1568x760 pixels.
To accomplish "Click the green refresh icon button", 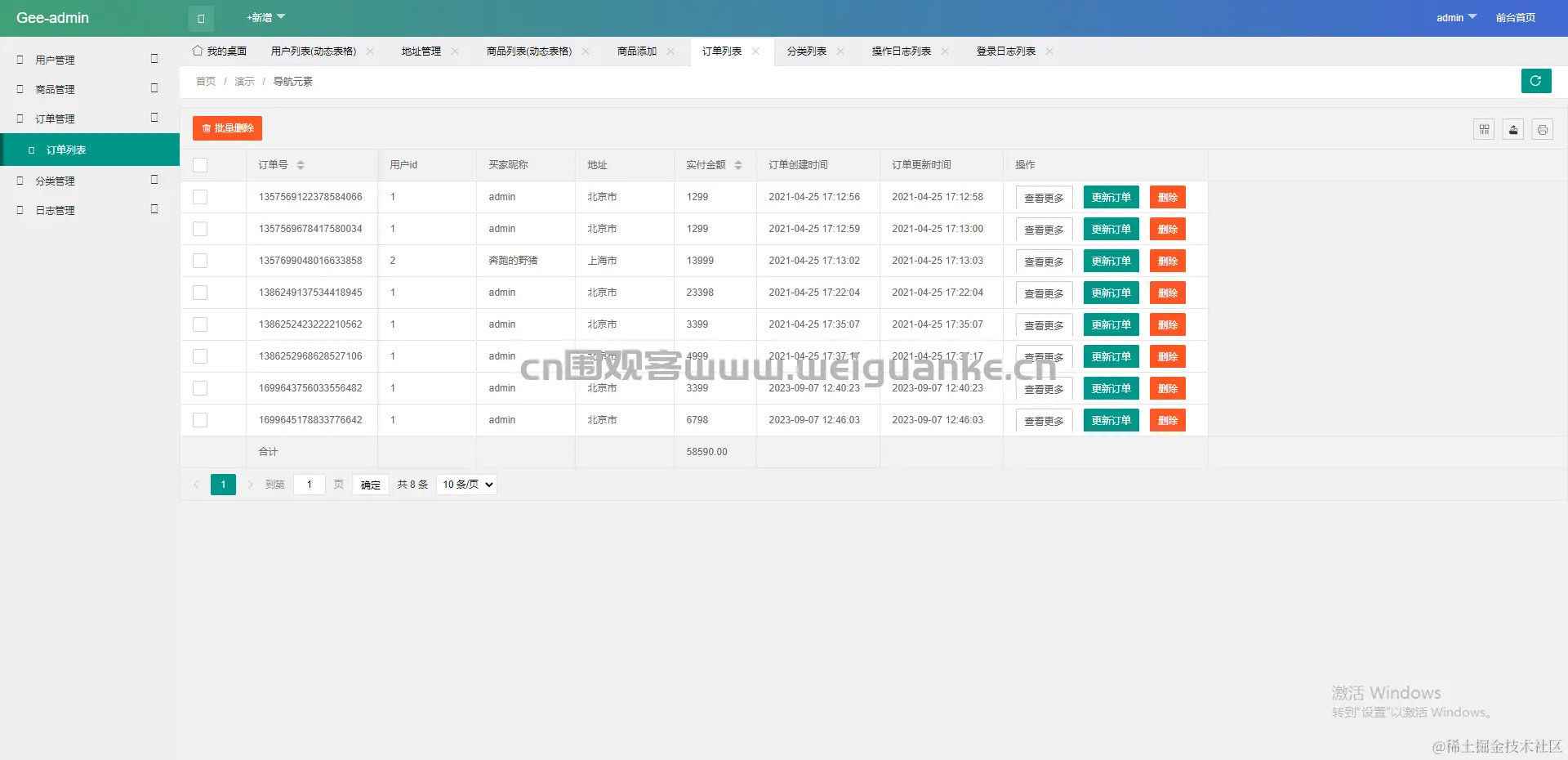I will coord(1535,81).
